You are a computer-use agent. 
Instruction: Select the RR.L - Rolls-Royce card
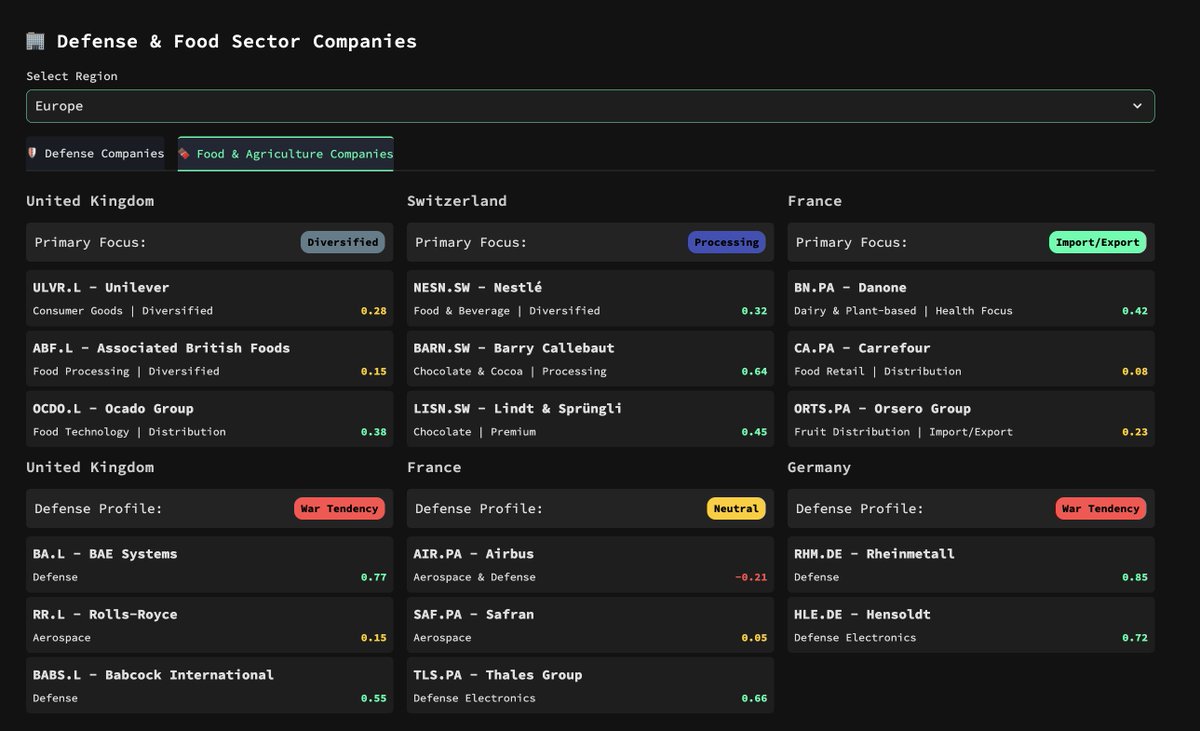(x=210, y=625)
